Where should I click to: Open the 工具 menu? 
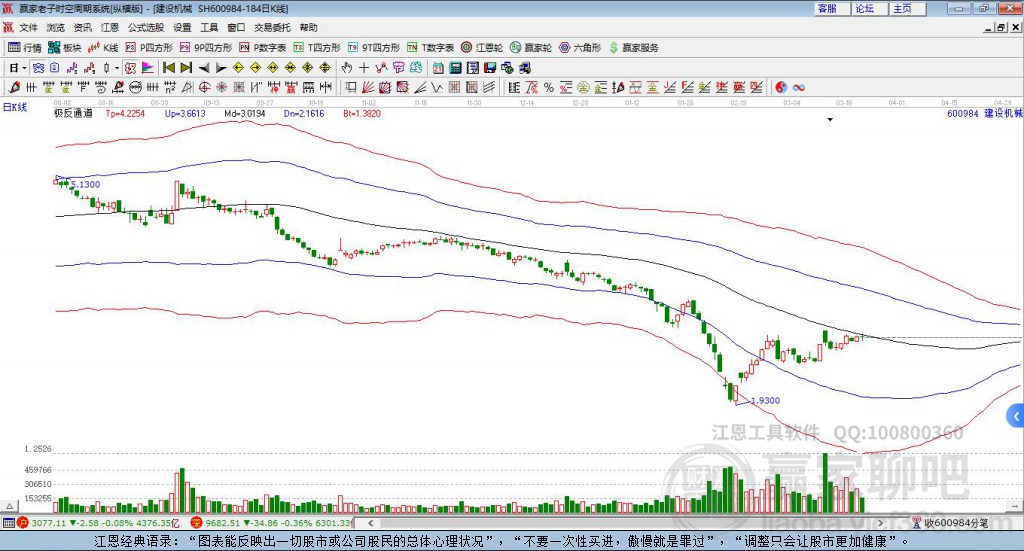tap(209, 27)
